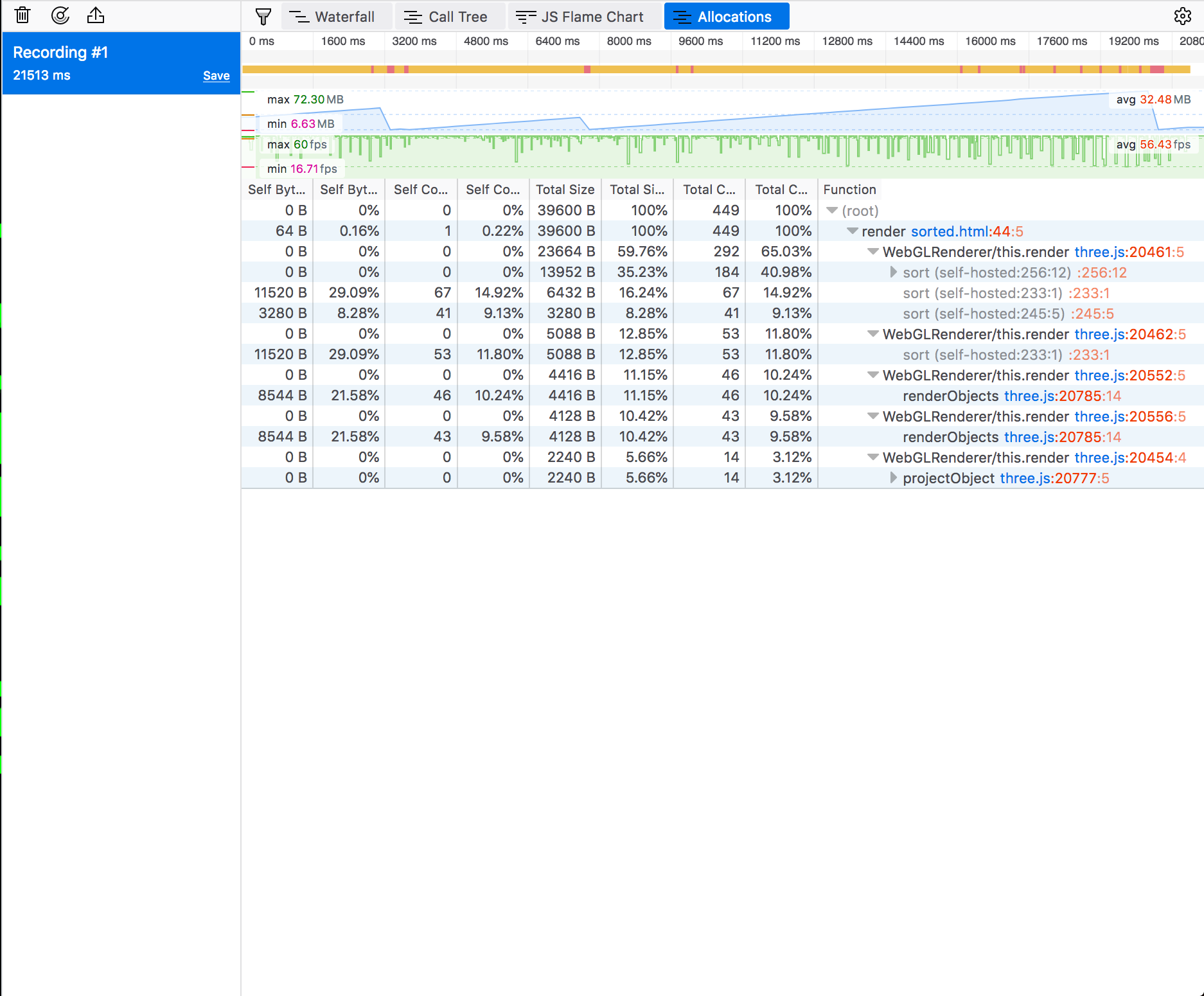Open sorted.html:44:5 source link
Screen dimensions: 1204x996
point(966,231)
